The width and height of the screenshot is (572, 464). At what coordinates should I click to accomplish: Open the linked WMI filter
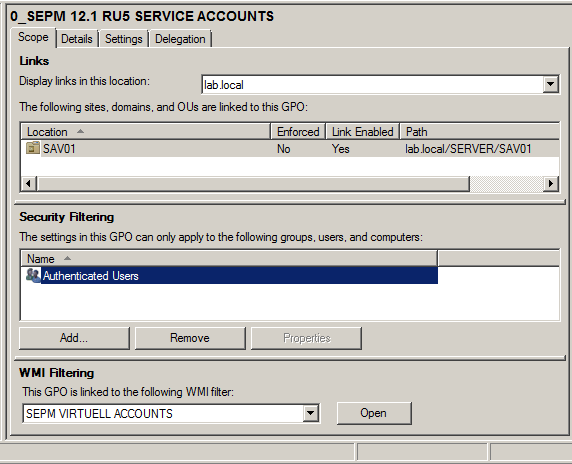tap(374, 413)
